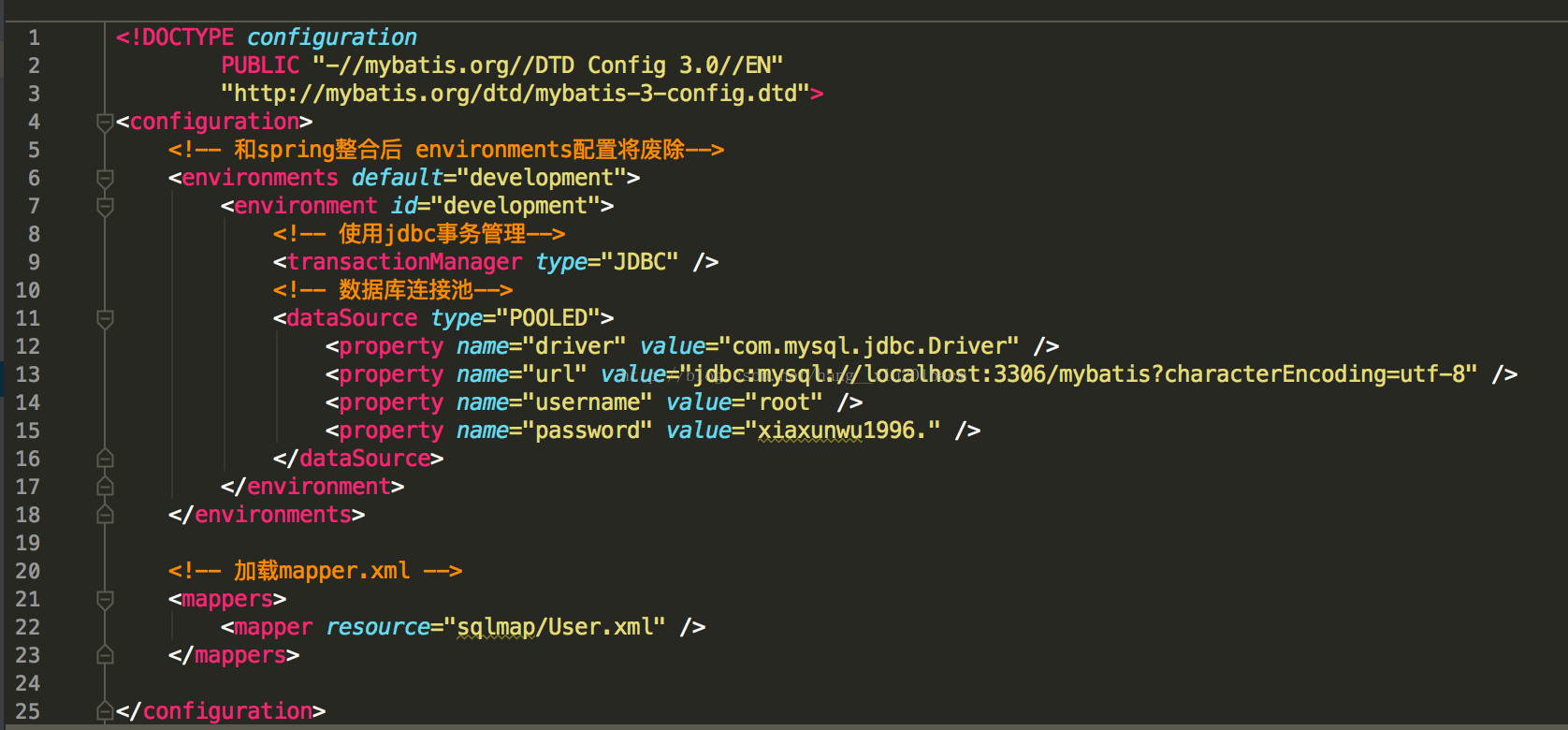The width and height of the screenshot is (1568, 730).
Task: Click the "POOLED" type value
Action: pos(548,318)
